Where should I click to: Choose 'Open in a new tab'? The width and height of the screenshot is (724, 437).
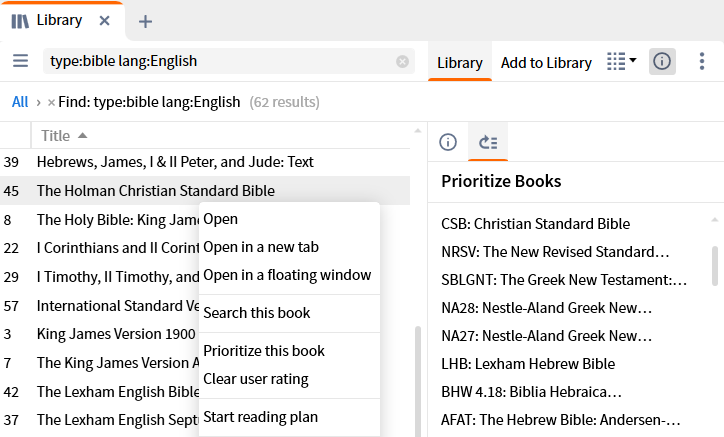click(x=260, y=247)
